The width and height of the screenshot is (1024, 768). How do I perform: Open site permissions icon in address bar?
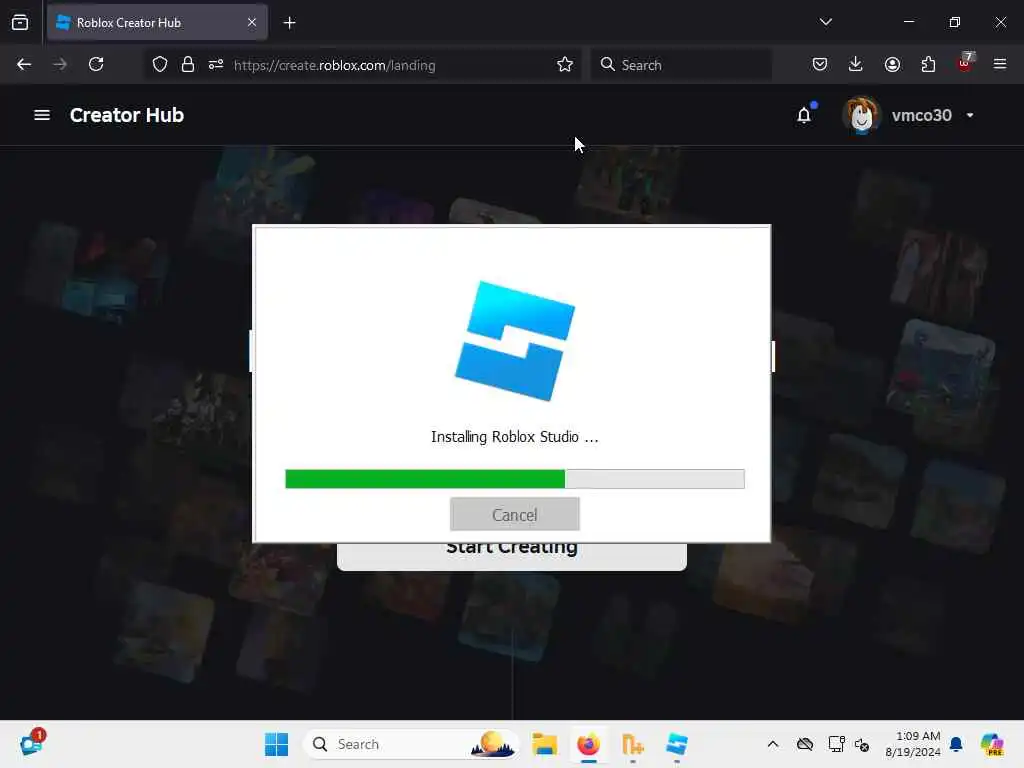[x=216, y=65]
